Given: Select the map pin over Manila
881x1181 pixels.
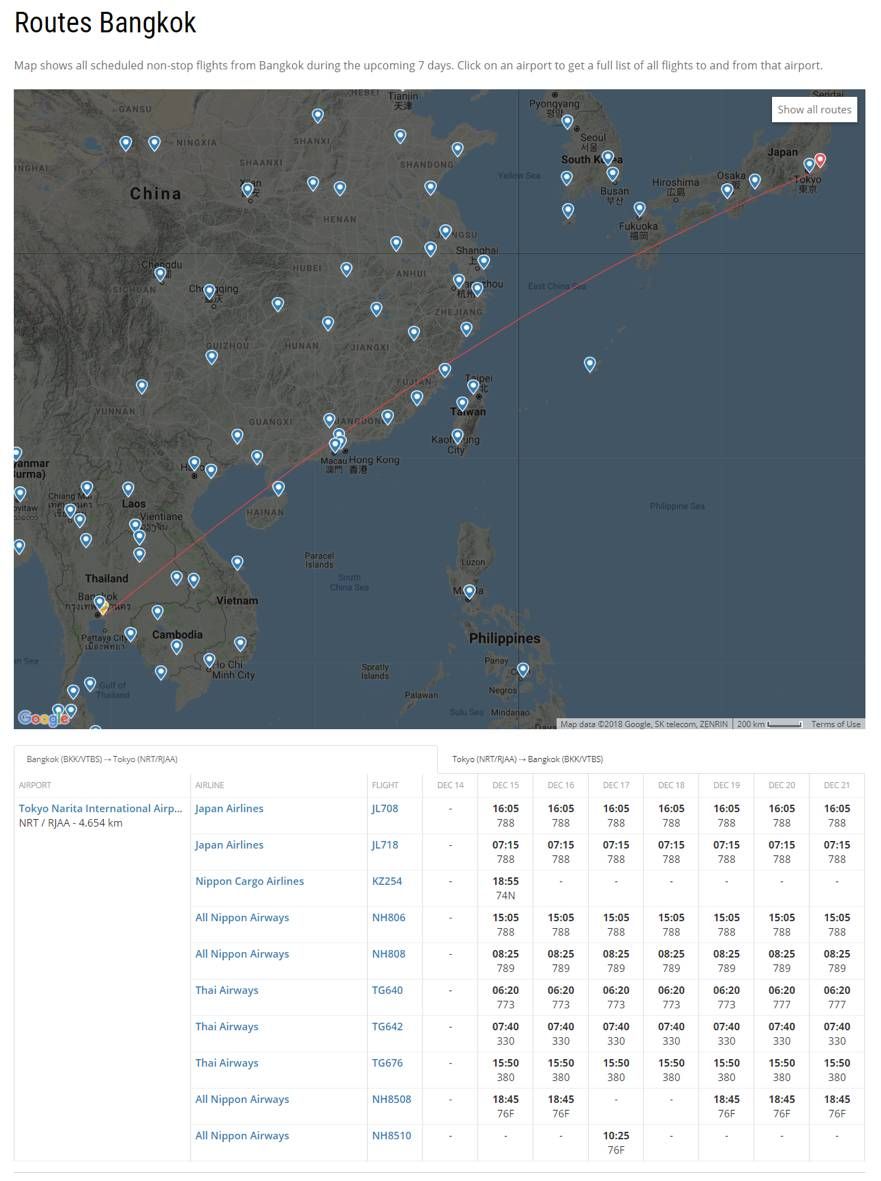Looking at the screenshot, I should [x=469, y=592].
